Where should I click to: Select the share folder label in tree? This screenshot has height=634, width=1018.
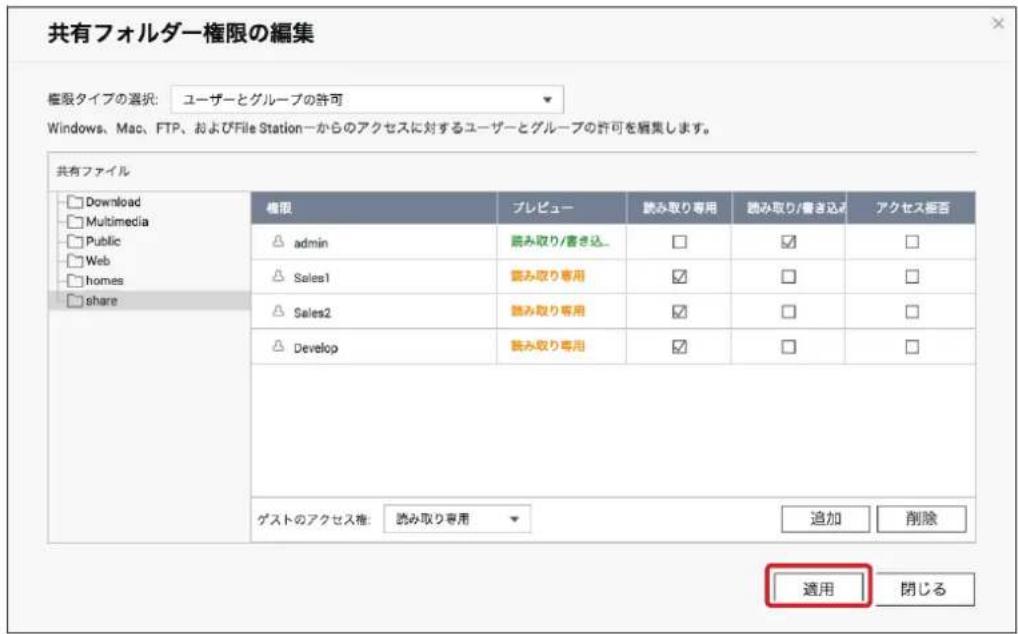[x=102, y=301]
